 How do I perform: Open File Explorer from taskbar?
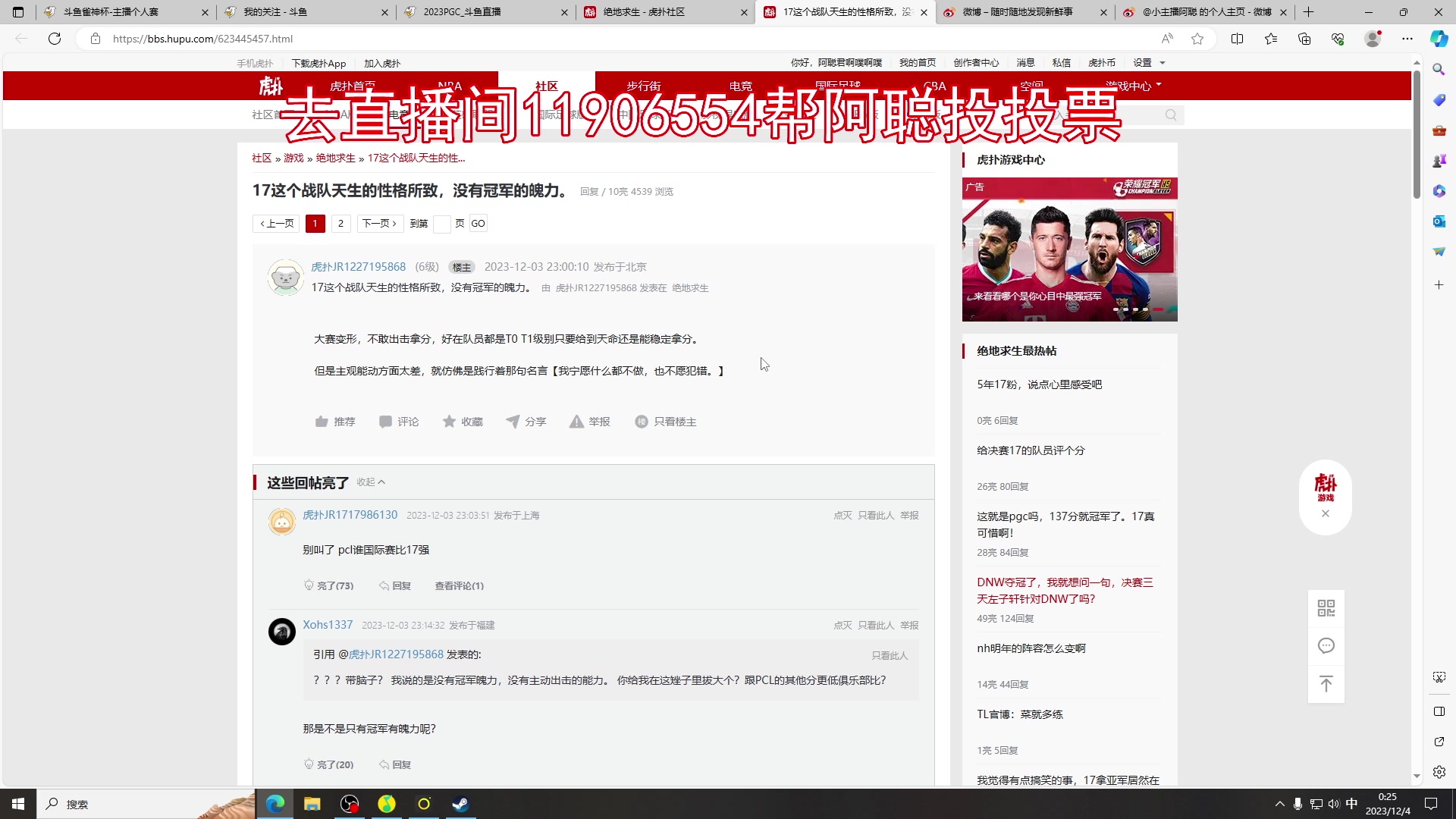point(312,804)
